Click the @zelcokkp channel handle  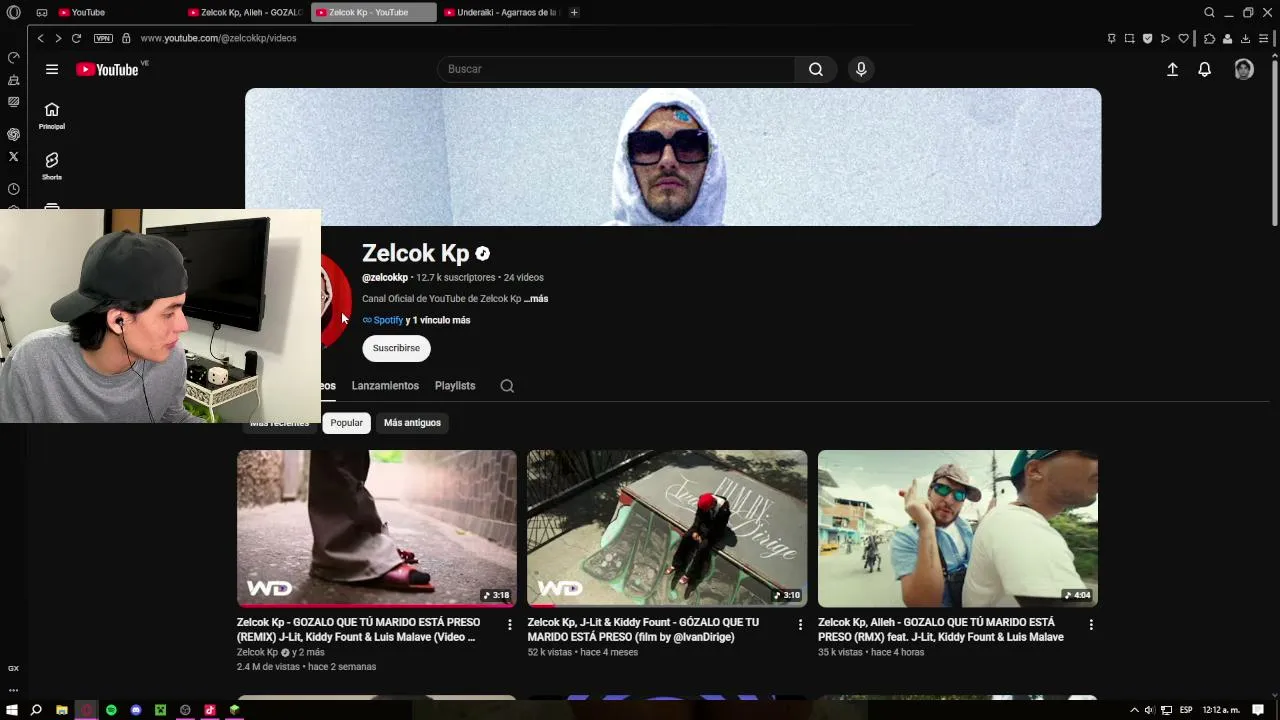[385, 278]
